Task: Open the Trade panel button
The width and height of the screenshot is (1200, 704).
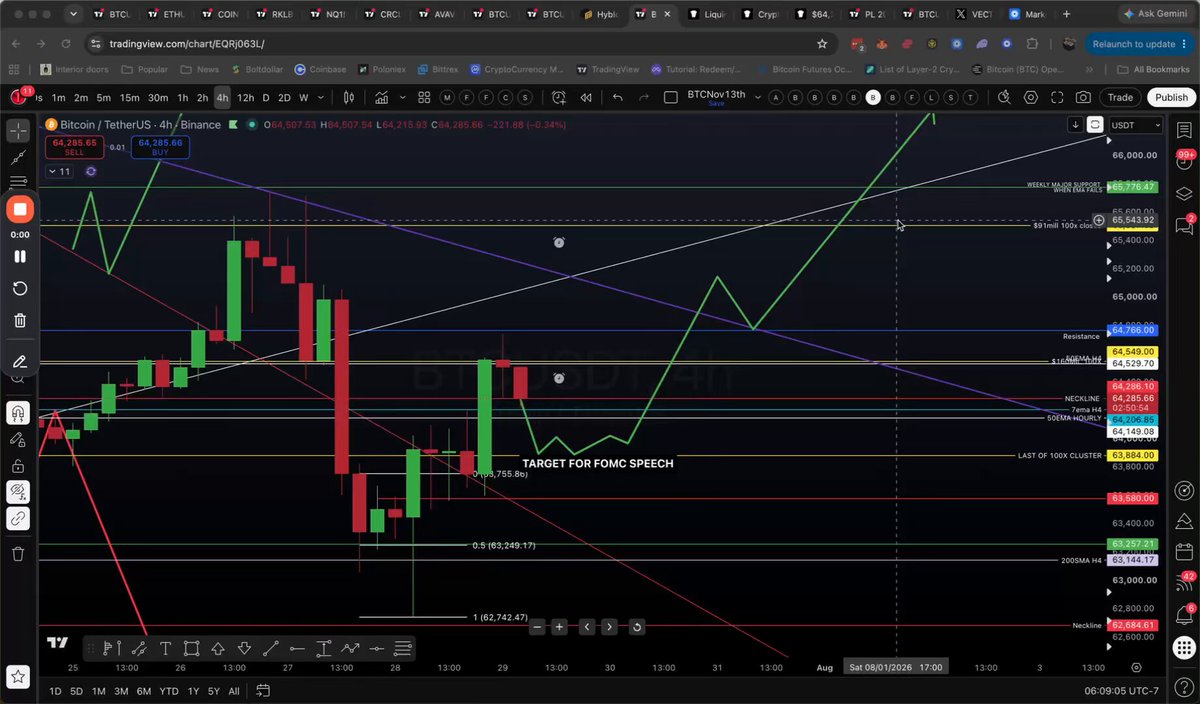Action: (x=1120, y=97)
